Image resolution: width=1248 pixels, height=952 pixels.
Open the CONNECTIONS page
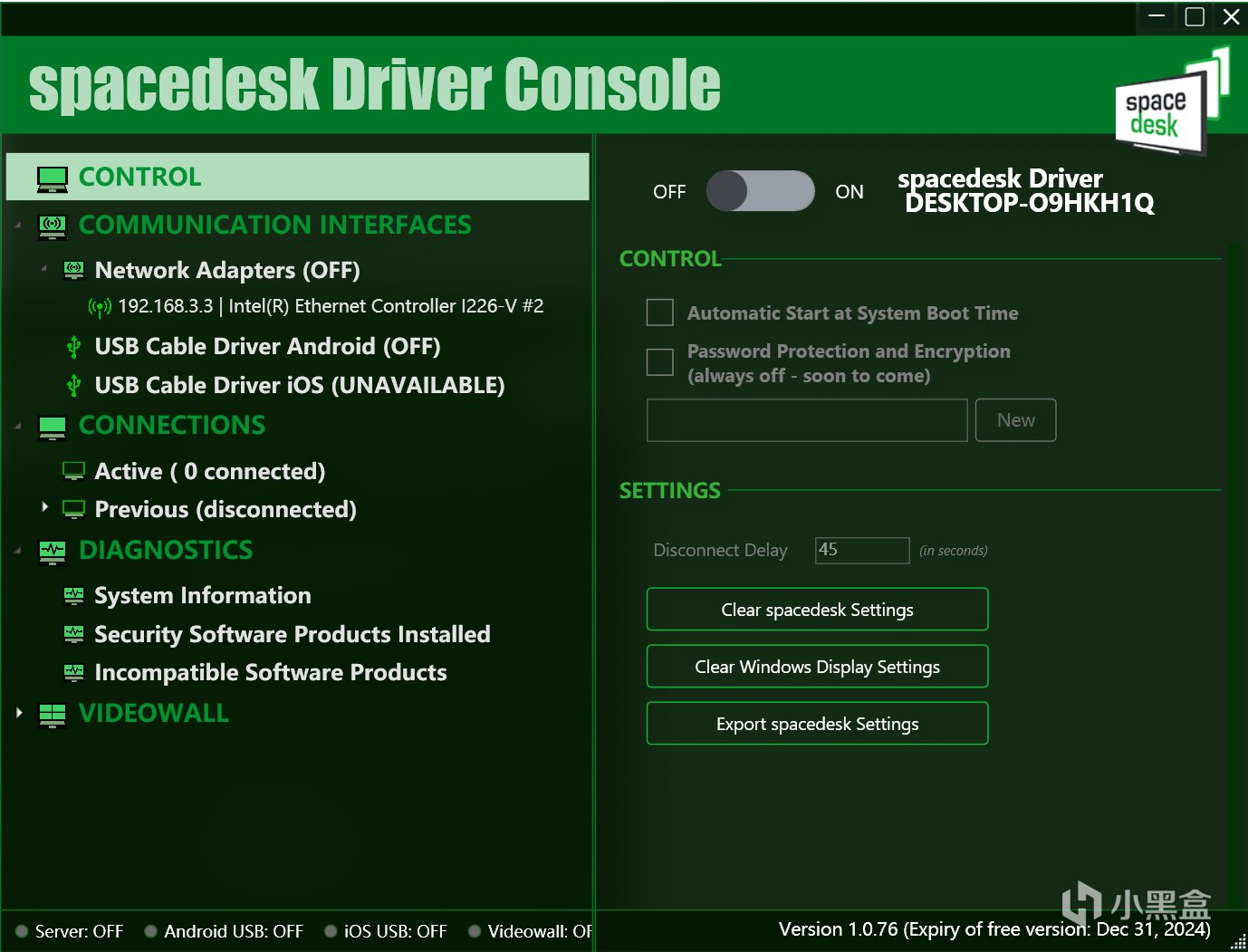172,425
